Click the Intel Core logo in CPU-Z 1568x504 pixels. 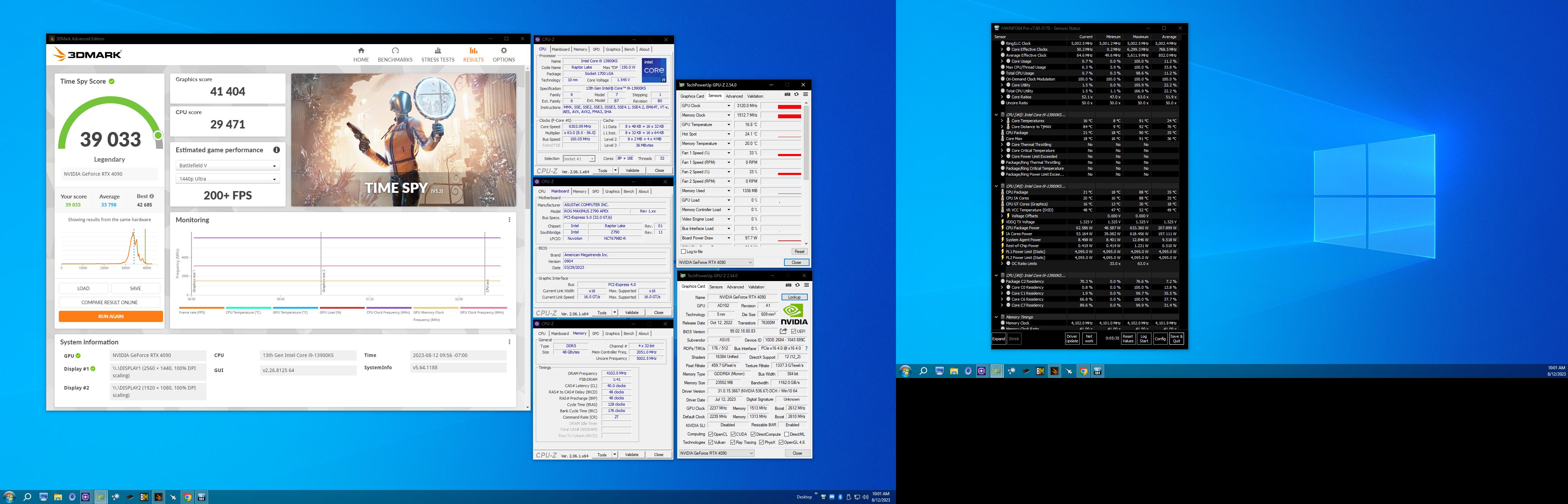[x=654, y=70]
